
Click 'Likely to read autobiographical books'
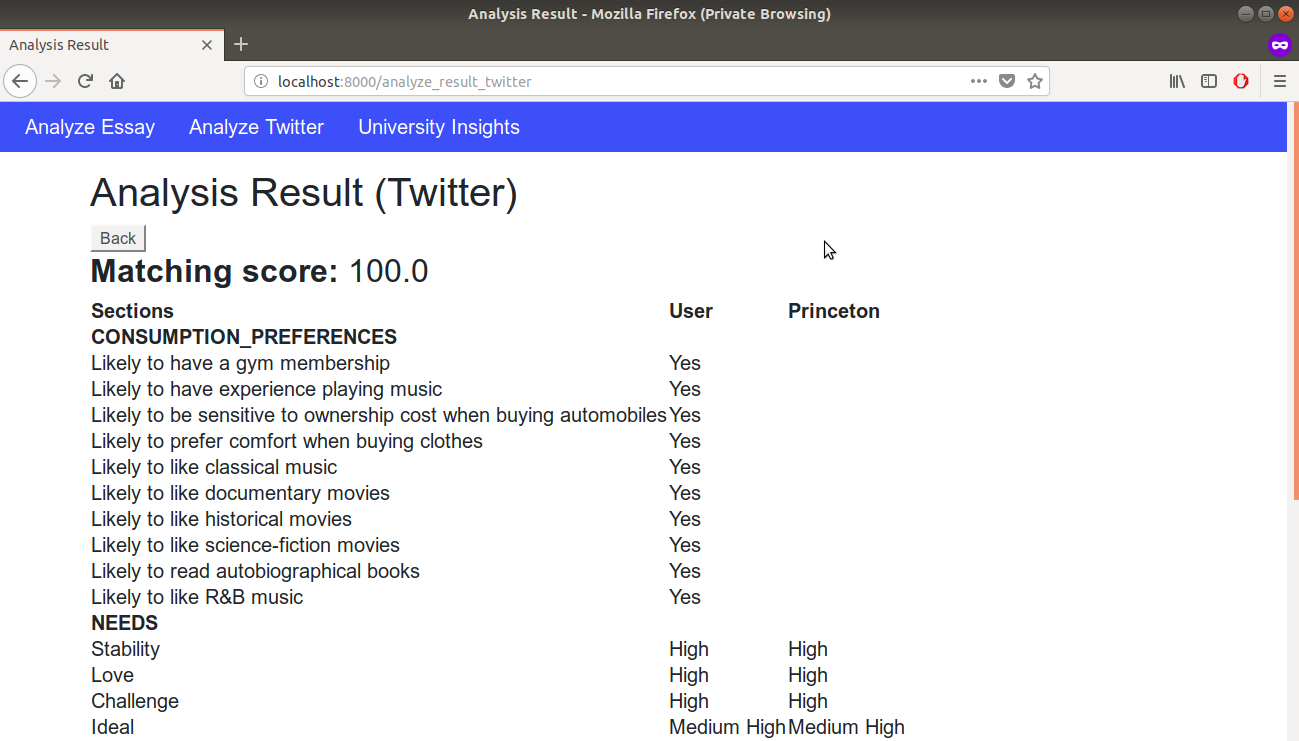pyautogui.click(x=255, y=571)
